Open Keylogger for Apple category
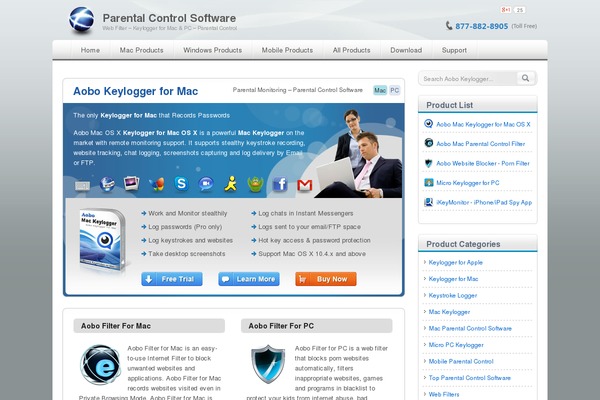The image size is (600, 400). [456, 263]
